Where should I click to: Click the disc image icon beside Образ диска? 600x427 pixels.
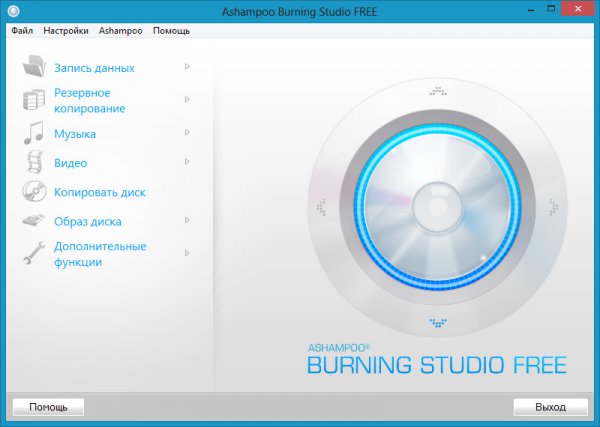click(34, 220)
